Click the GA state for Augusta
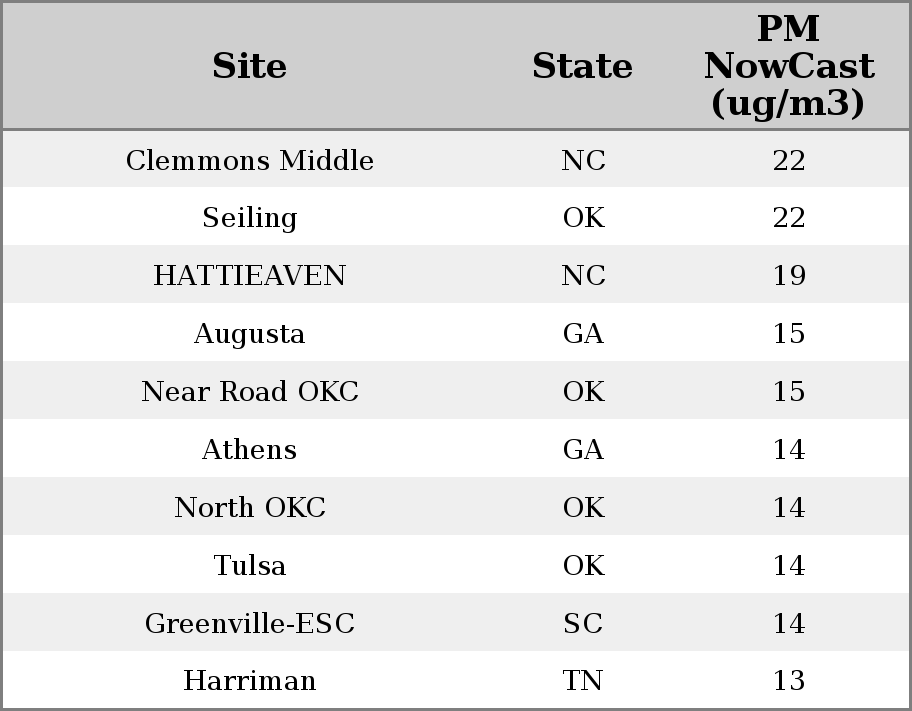The height and width of the screenshot is (711, 912). tap(583, 334)
